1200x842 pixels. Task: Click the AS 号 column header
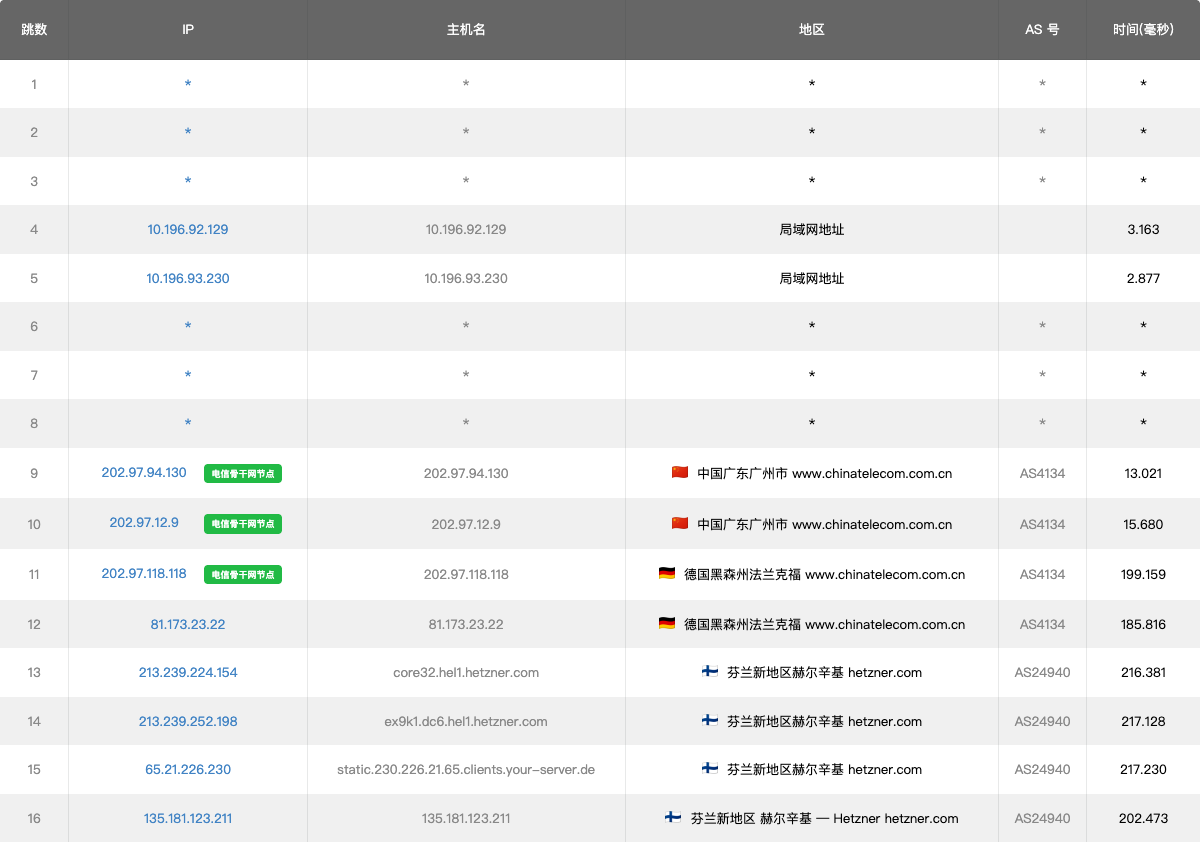[1042, 30]
